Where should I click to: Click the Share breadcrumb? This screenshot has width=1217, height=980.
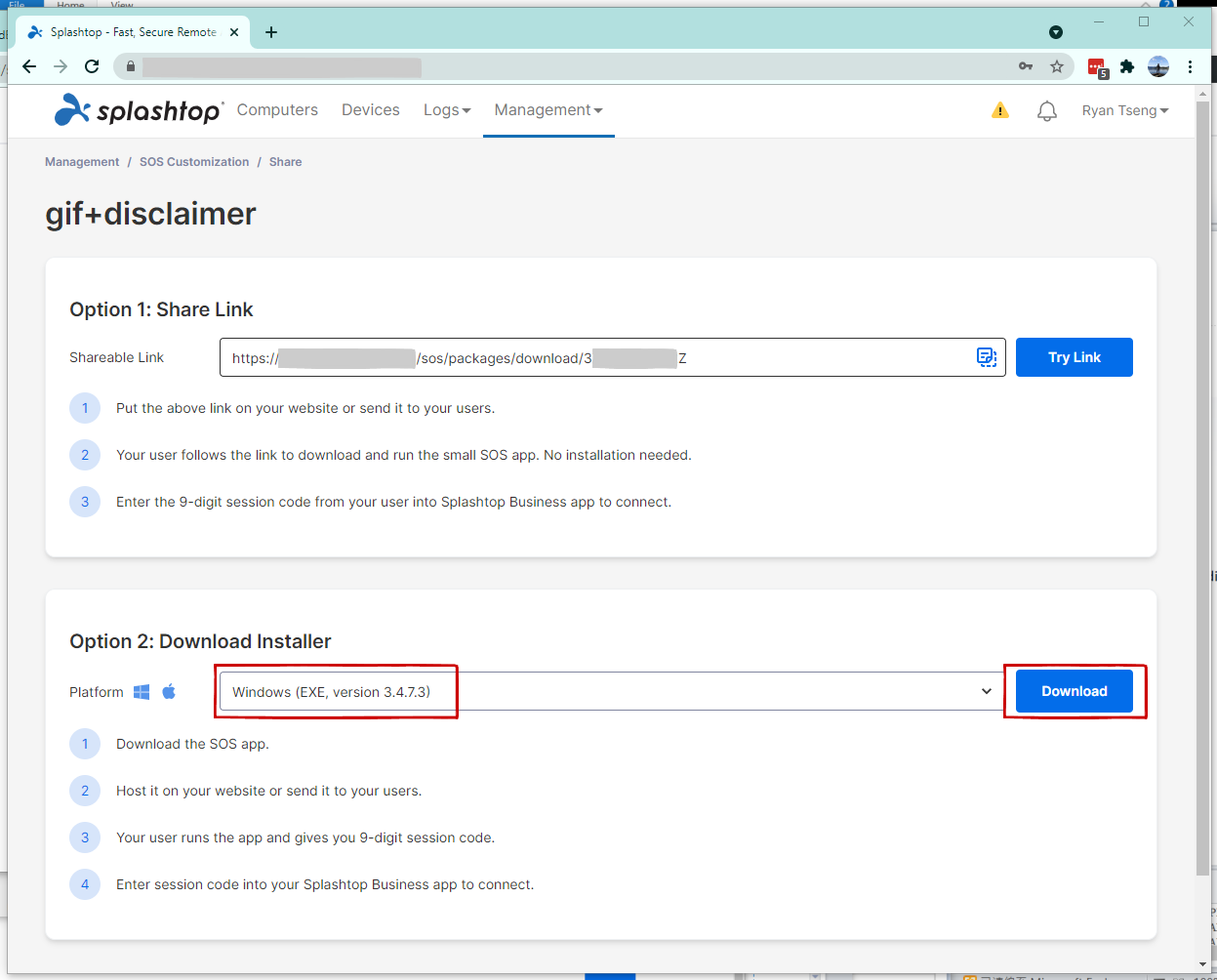pos(285,162)
